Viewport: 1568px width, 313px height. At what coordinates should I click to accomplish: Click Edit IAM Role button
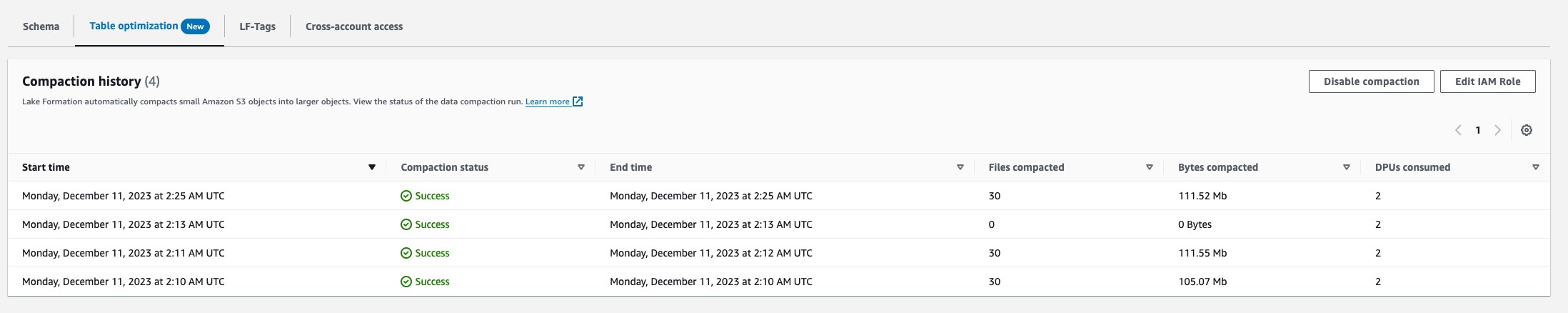click(x=1487, y=81)
